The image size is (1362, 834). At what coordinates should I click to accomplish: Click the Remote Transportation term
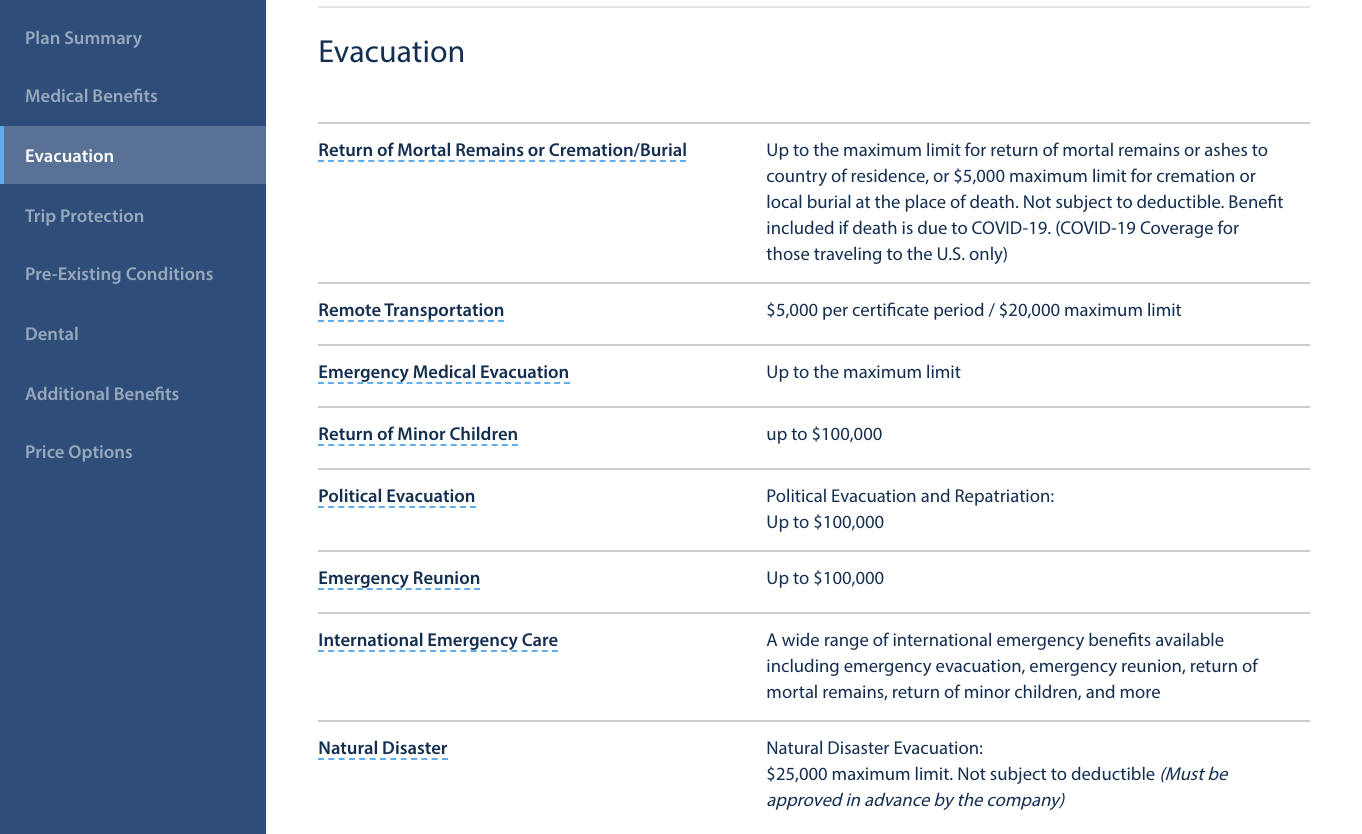click(x=411, y=311)
